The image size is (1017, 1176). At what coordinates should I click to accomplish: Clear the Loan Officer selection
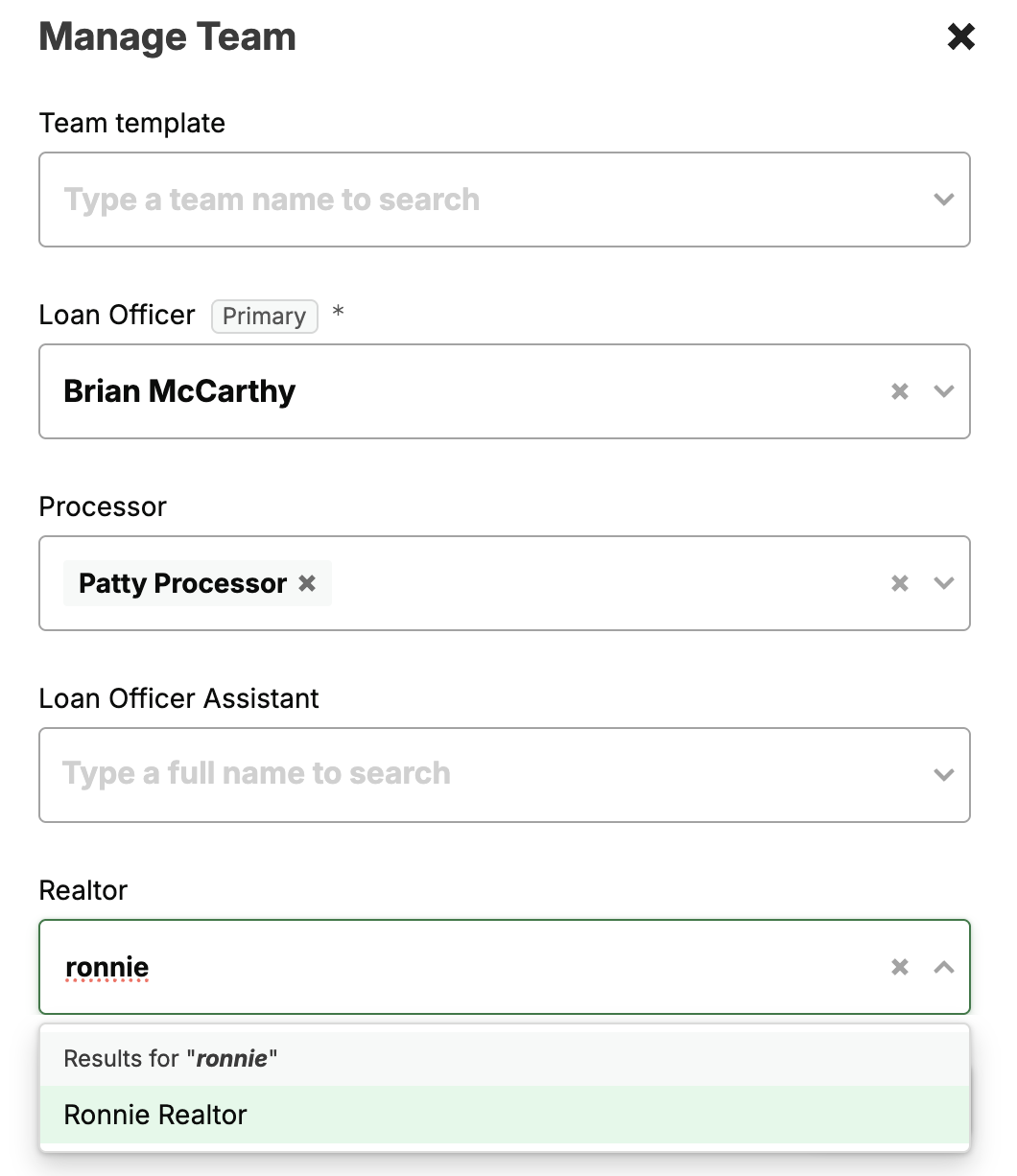pyautogui.click(x=900, y=391)
